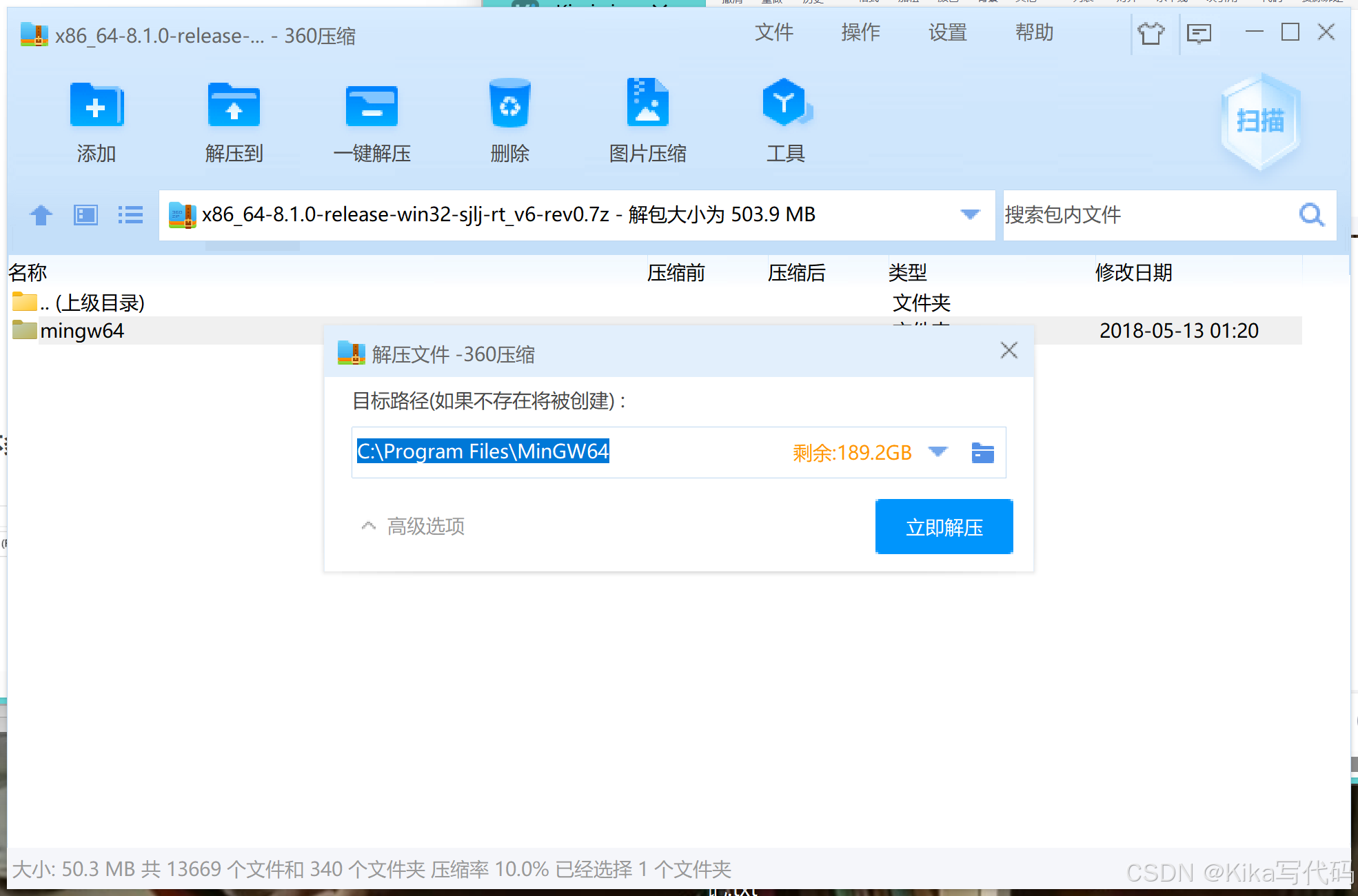Click the 扫描 scan hexagon button
The height and width of the screenshot is (896, 1358).
pos(1260,122)
